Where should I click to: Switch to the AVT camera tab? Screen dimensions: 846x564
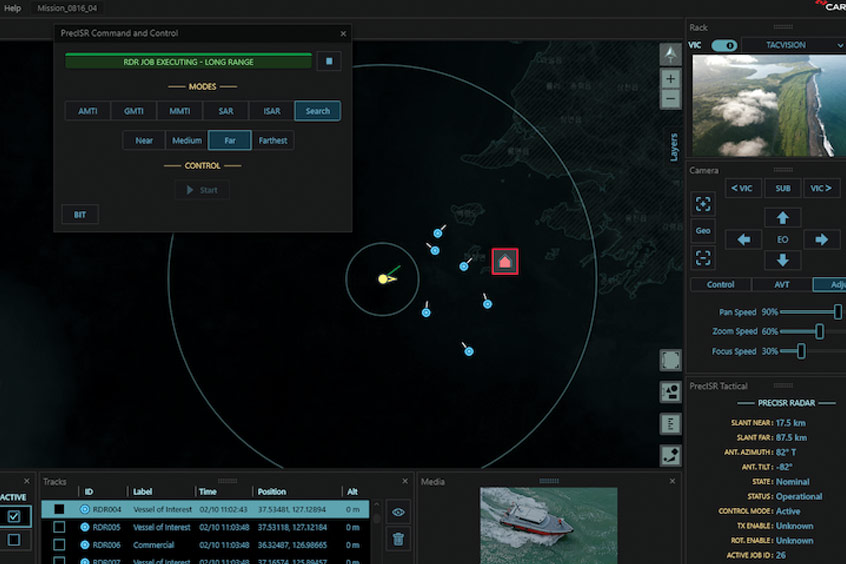[781, 285]
